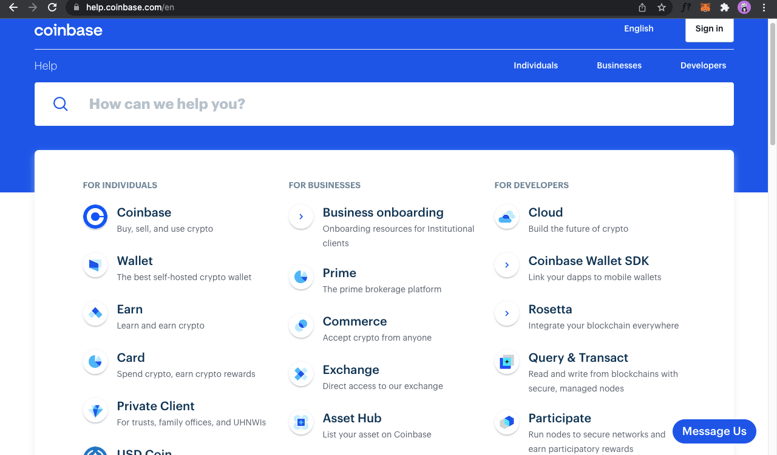Click the Participate cube icon

tap(506, 422)
